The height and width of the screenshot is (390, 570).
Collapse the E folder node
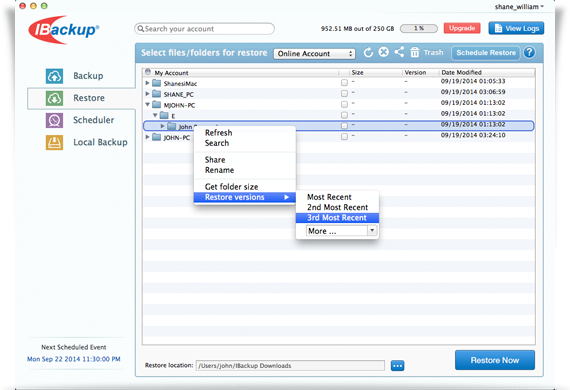155,115
